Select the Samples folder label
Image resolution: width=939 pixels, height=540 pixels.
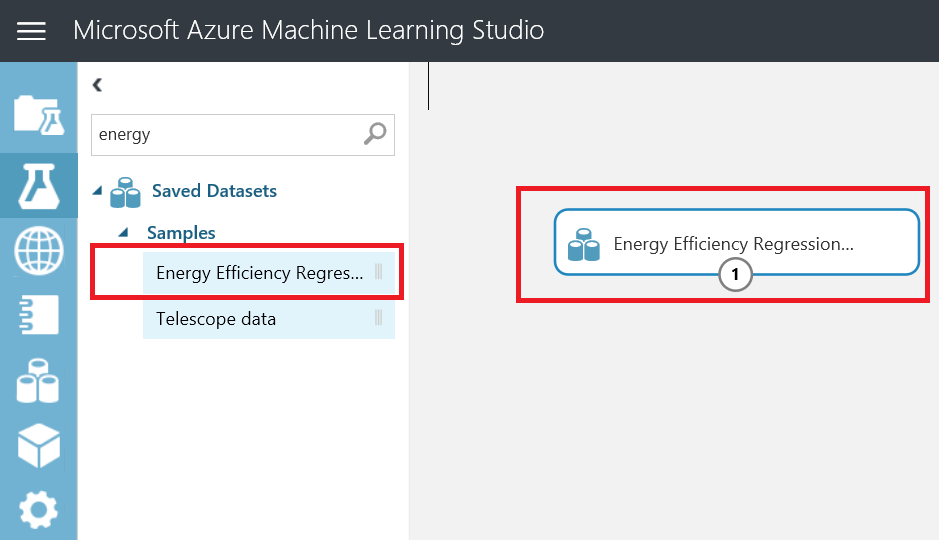181,233
